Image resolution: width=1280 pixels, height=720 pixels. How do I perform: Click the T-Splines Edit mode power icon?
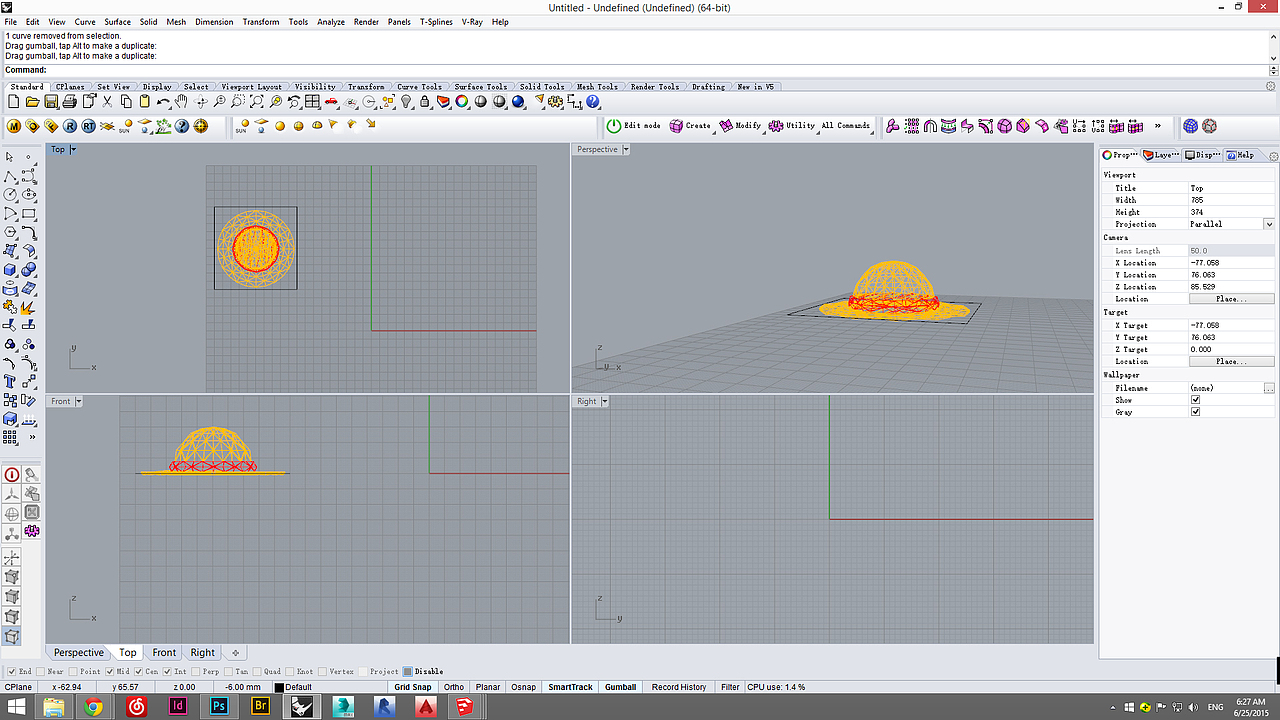614,126
